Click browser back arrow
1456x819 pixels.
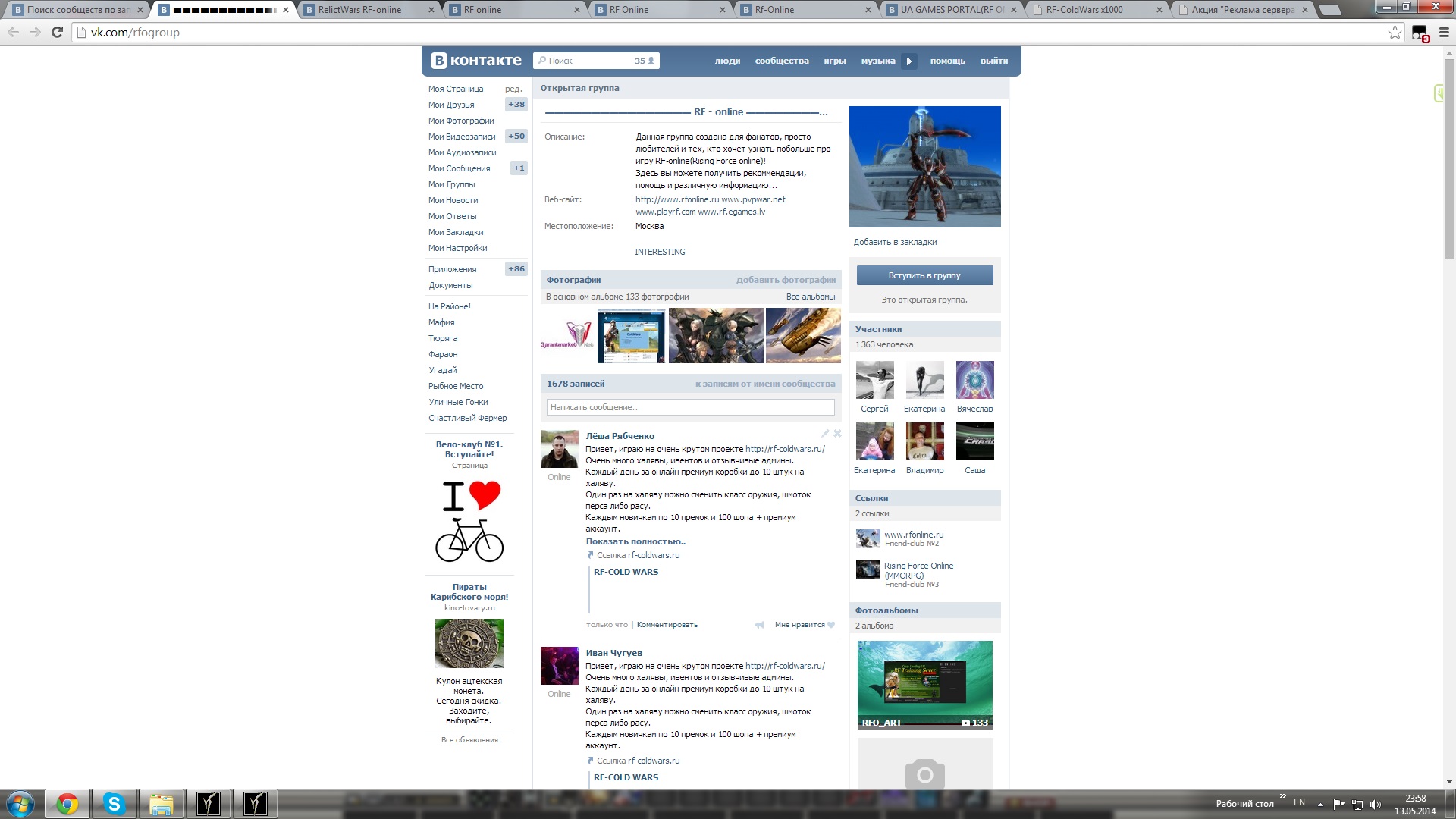(13, 33)
